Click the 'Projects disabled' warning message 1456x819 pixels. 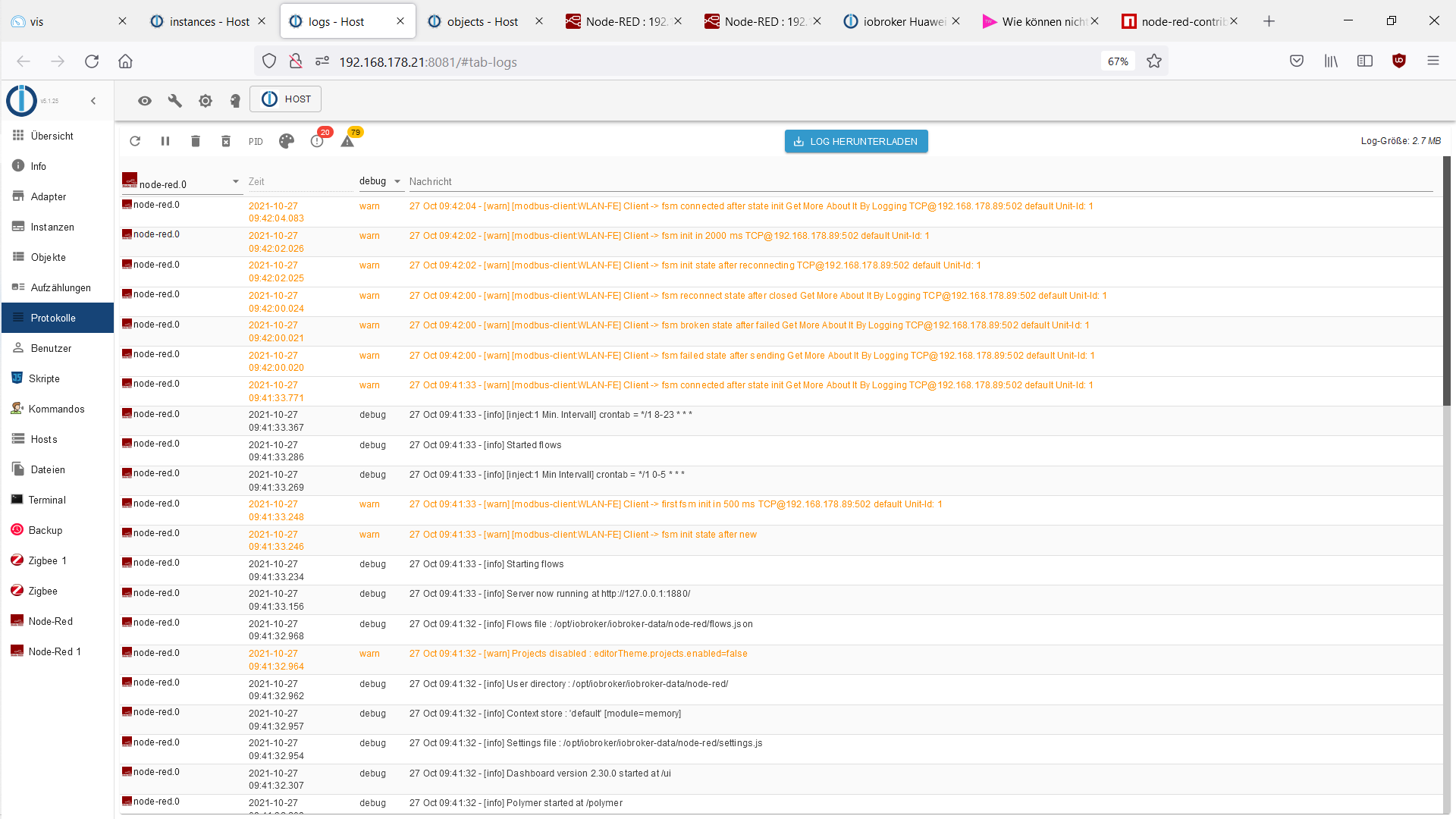[x=579, y=654]
